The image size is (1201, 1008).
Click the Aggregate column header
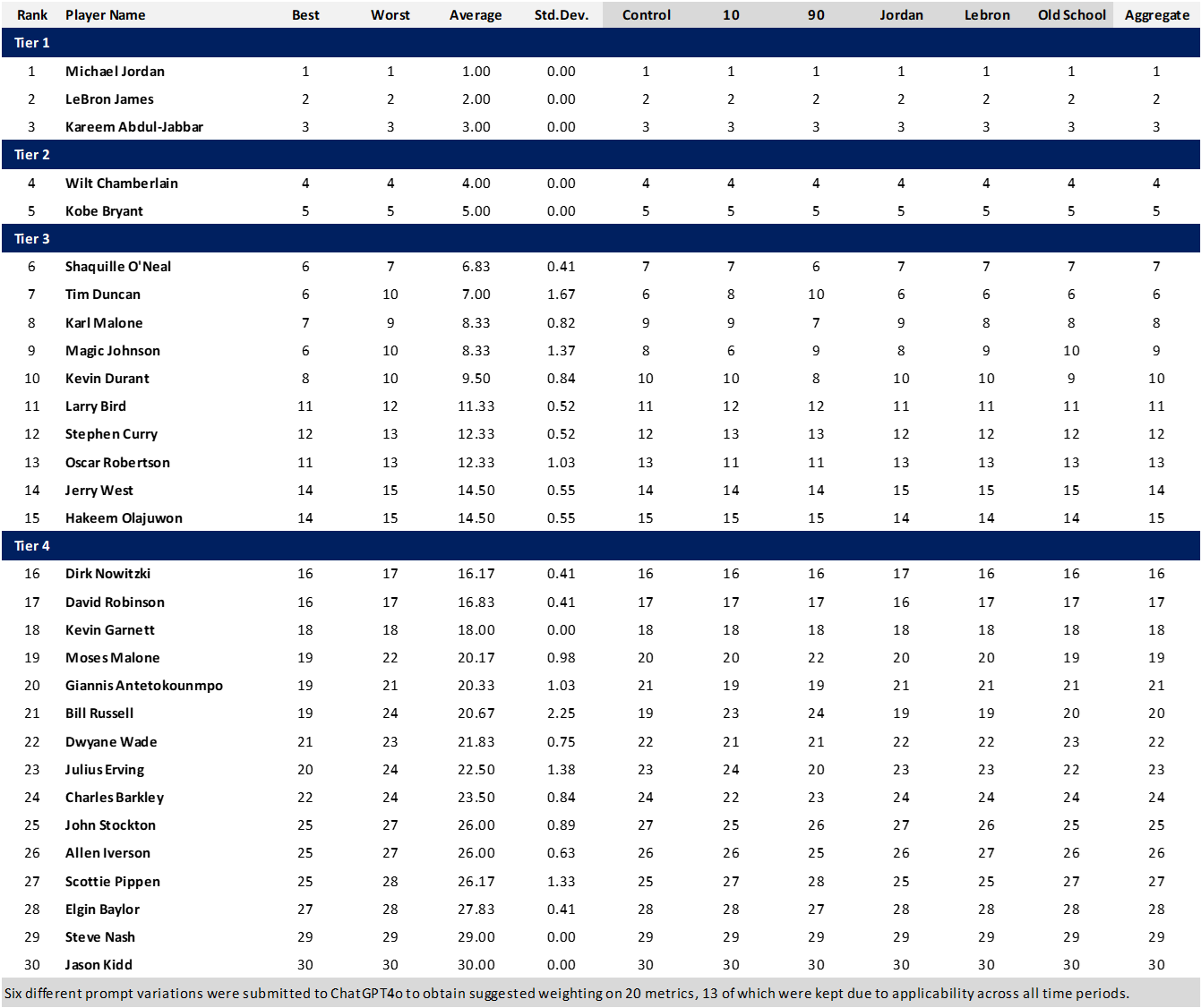pyautogui.click(x=1157, y=15)
